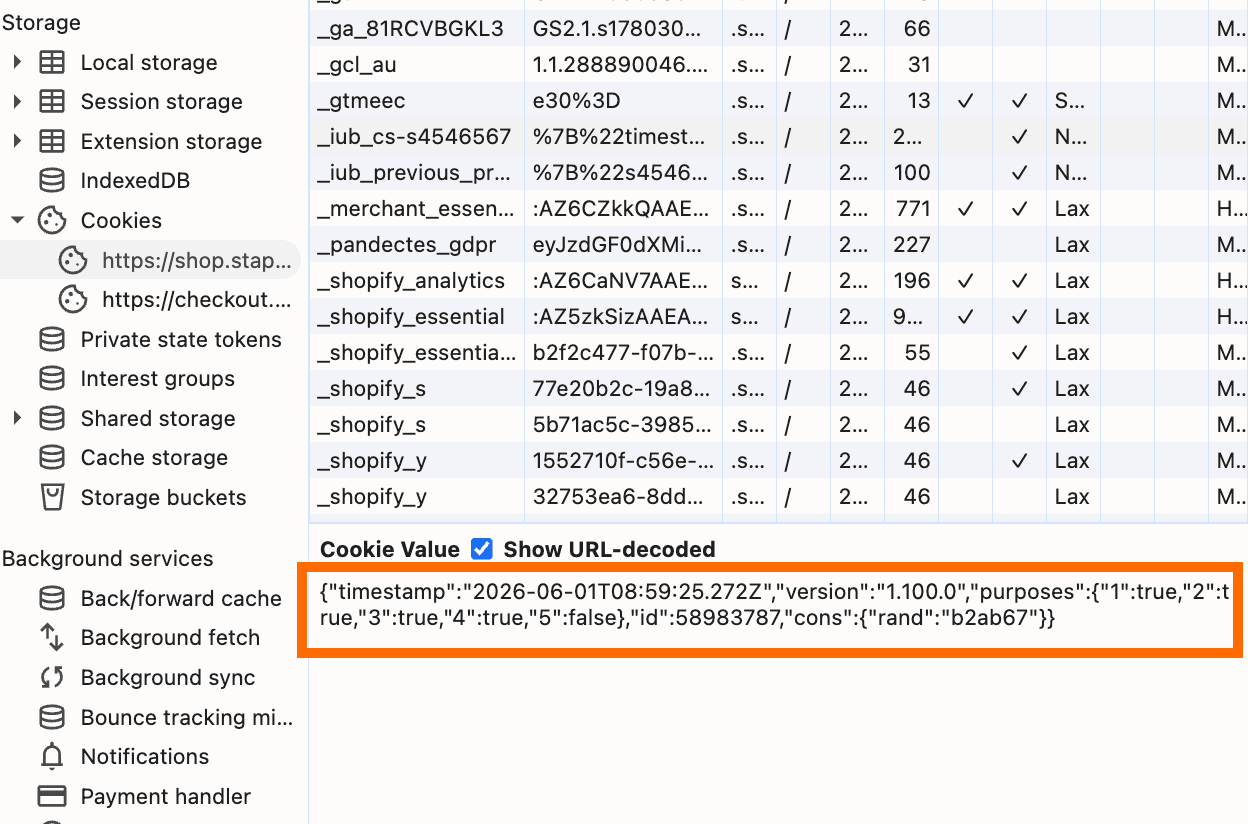Select the _gcl_au cookie row
Viewport: 1248px width, 824px height.
tap(778, 65)
